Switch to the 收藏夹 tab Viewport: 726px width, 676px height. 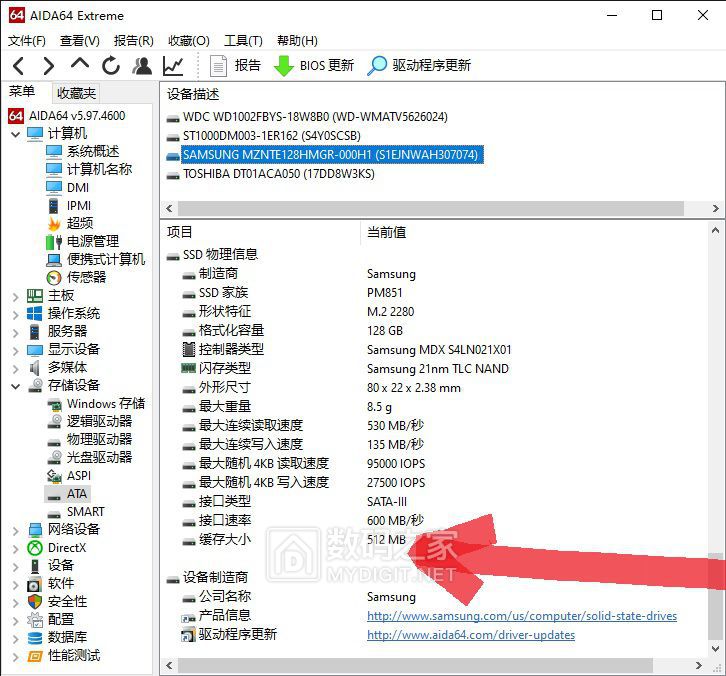76,93
